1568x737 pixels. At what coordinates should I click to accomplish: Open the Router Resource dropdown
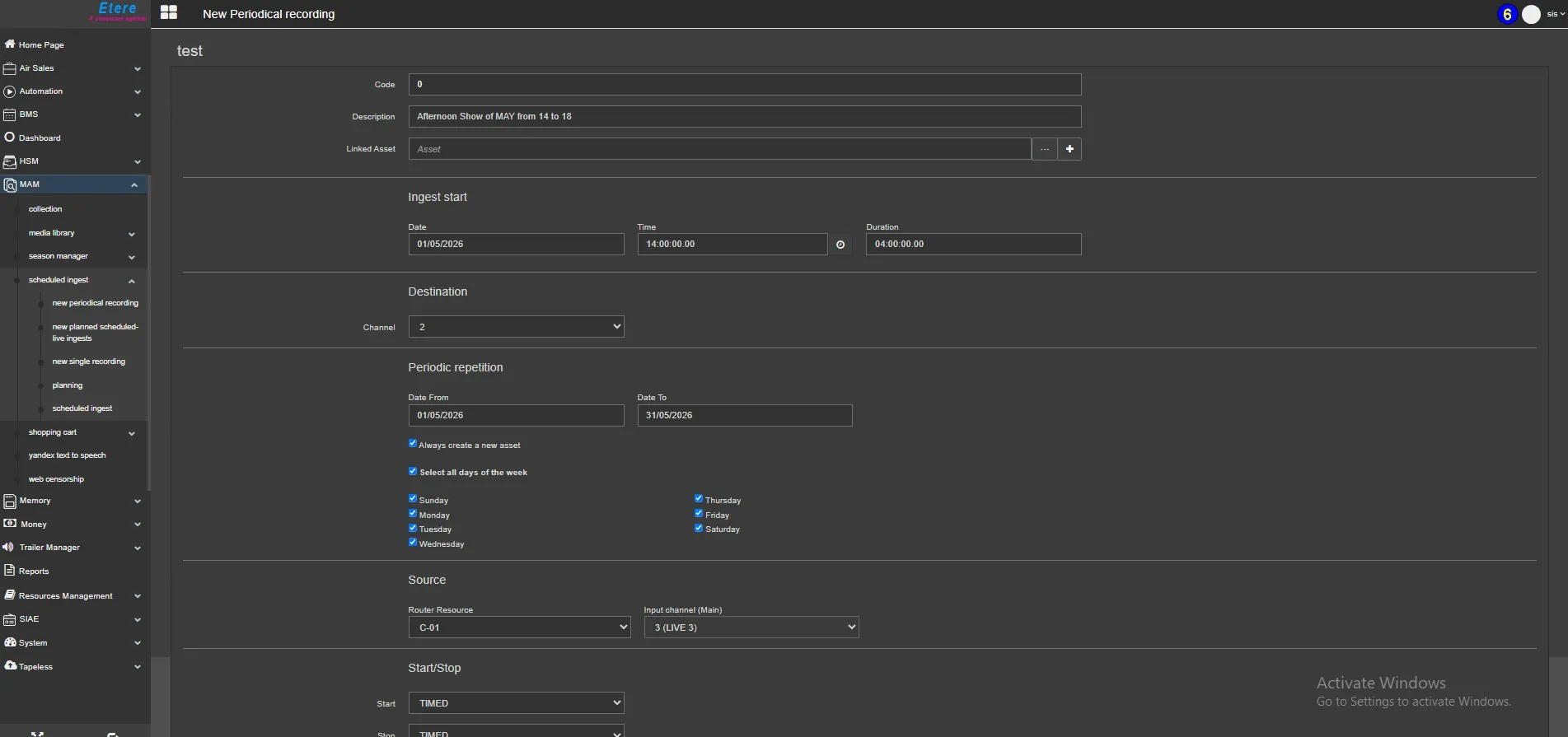pos(519,627)
